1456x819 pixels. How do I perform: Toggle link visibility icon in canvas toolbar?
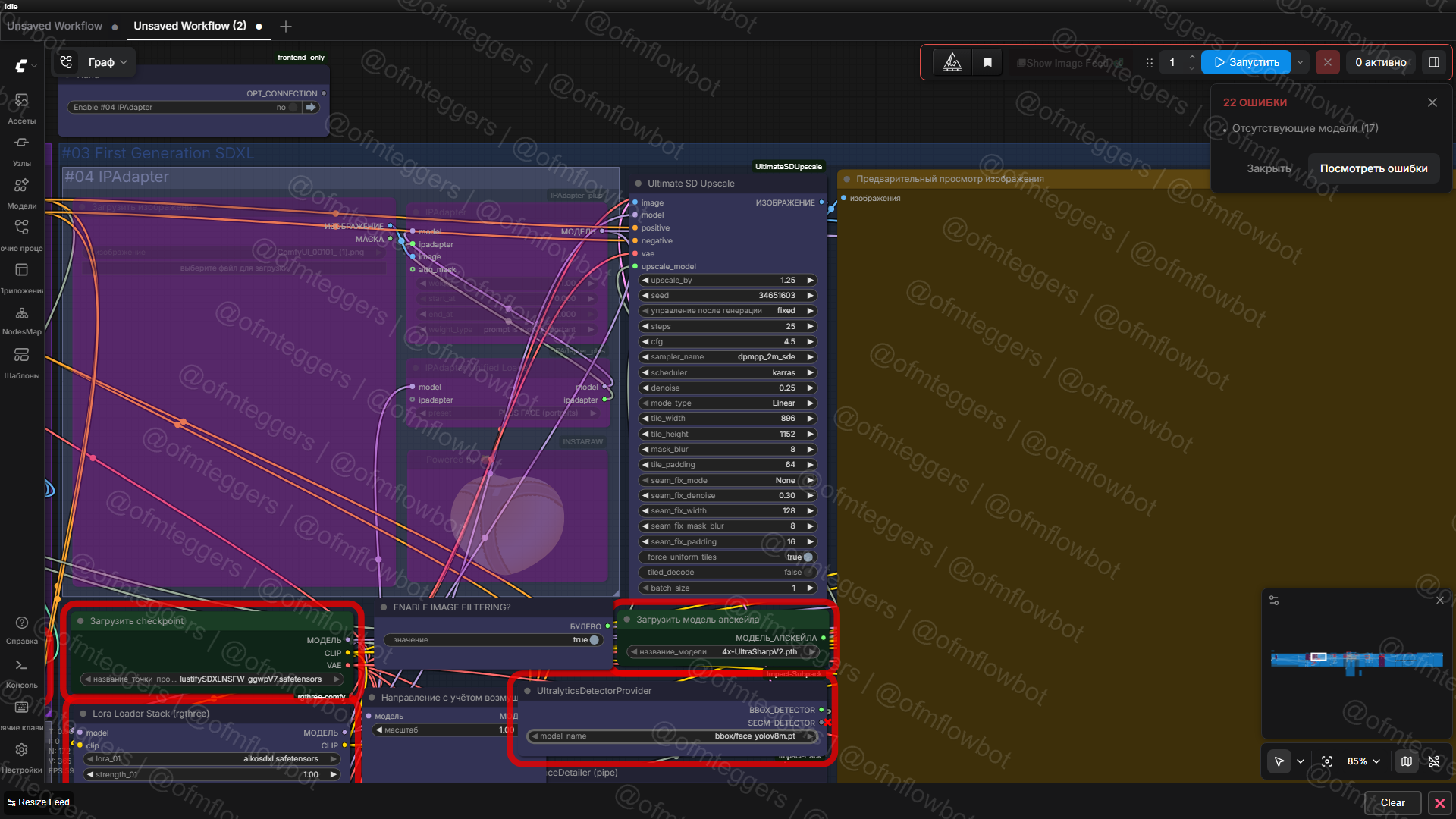[1434, 761]
